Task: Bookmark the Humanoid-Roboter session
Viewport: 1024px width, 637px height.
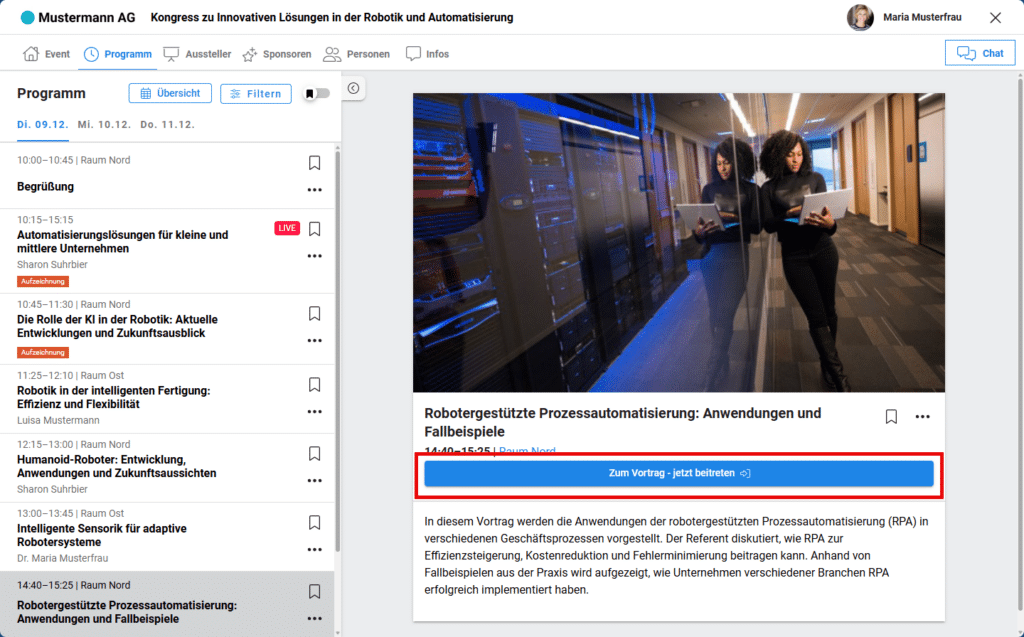Action: pos(314,453)
